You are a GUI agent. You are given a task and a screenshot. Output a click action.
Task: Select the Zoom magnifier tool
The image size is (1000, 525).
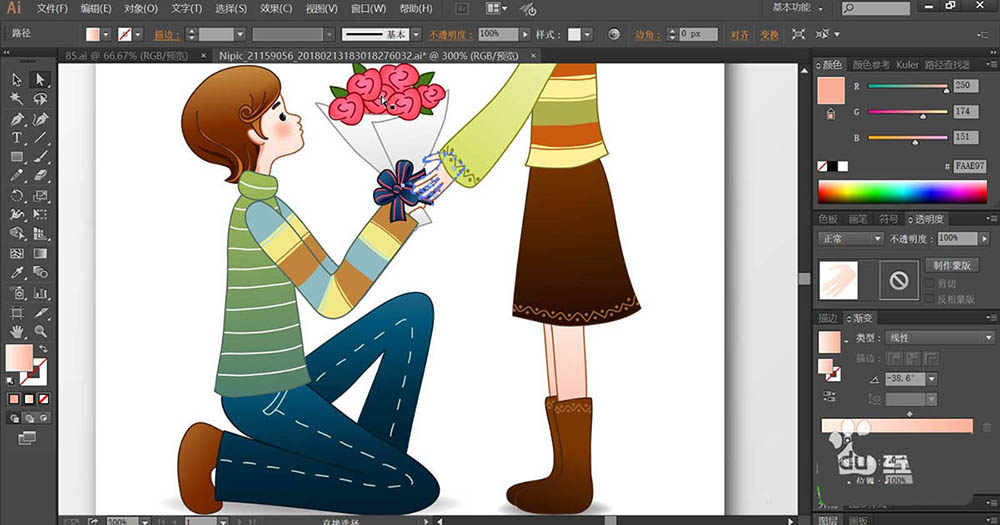click(41, 331)
